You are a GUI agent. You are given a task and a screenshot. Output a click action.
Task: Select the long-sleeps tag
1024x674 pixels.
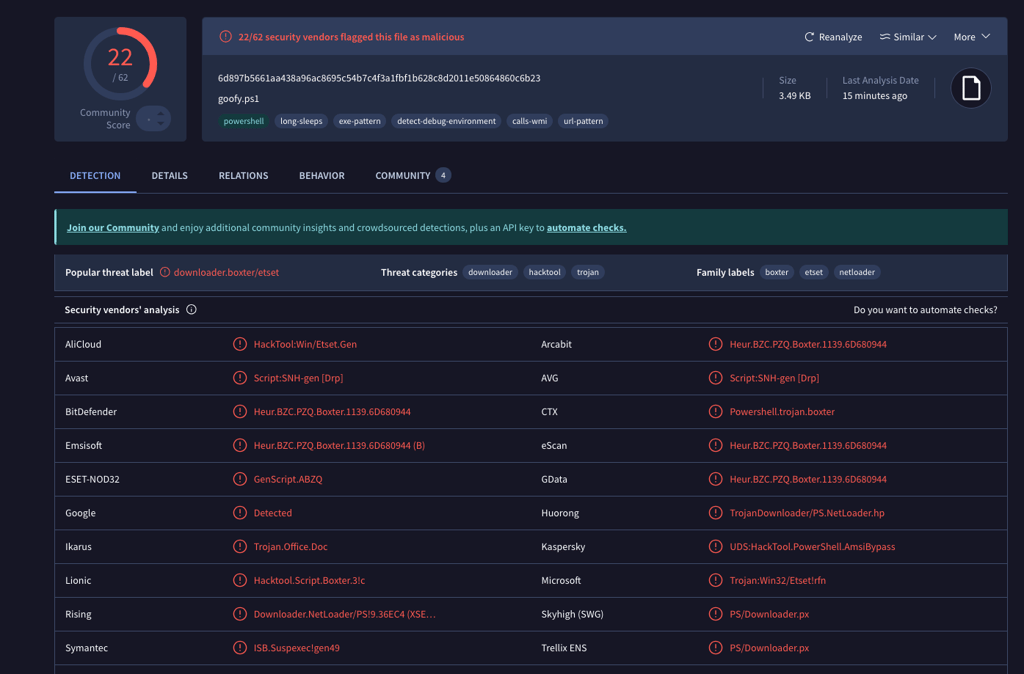pyautogui.click(x=301, y=121)
